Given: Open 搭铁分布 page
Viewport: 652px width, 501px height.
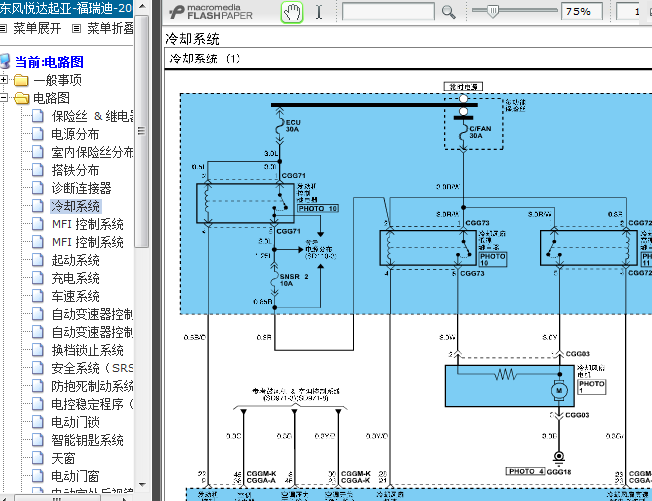Looking at the screenshot, I should 75,170.
